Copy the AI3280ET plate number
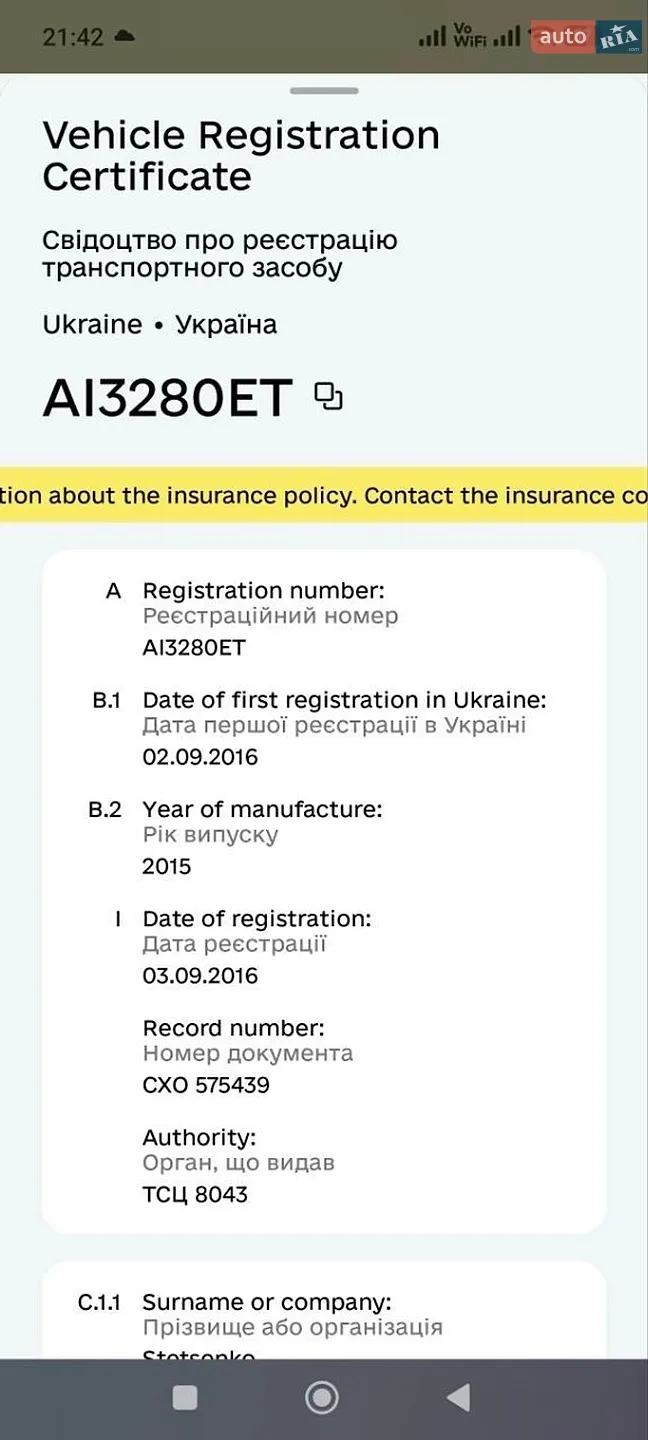The image size is (648, 1440). click(x=328, y=397)
